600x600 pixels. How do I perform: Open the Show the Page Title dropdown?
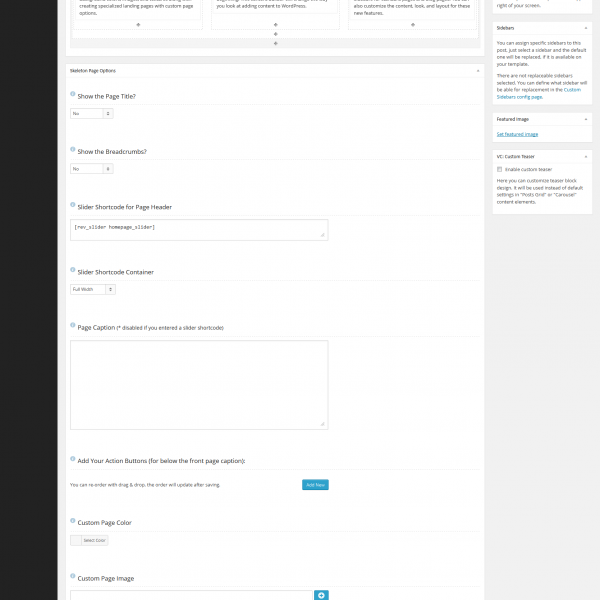(91, 114)
